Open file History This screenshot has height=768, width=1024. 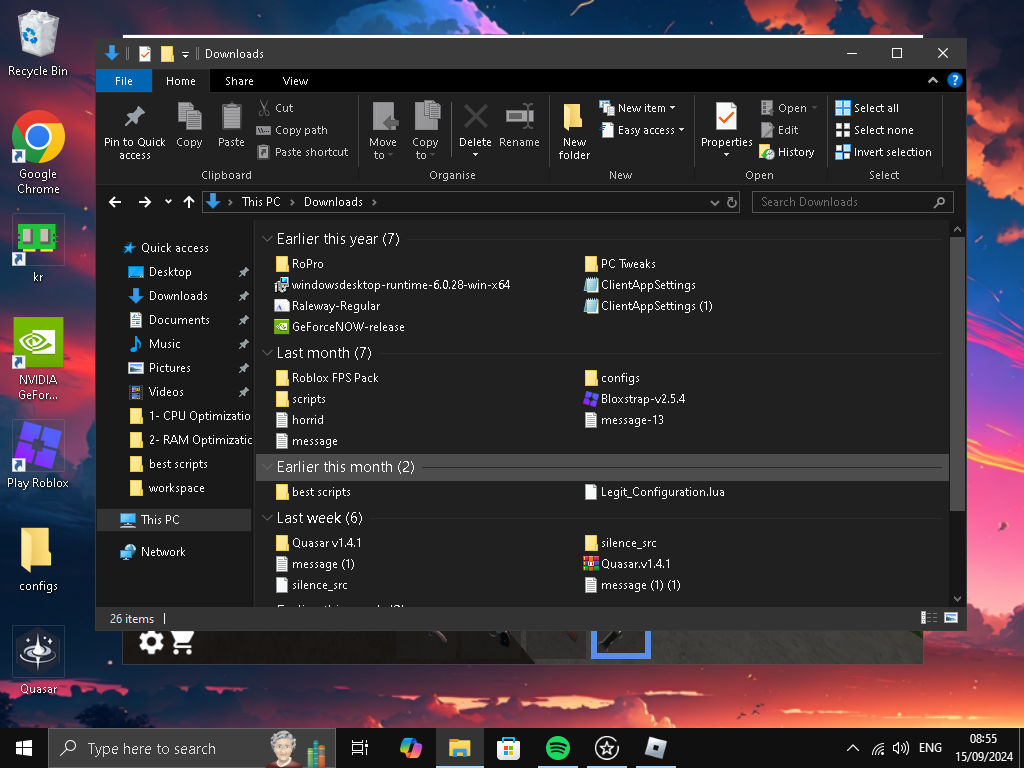click(x=787, y=152)
